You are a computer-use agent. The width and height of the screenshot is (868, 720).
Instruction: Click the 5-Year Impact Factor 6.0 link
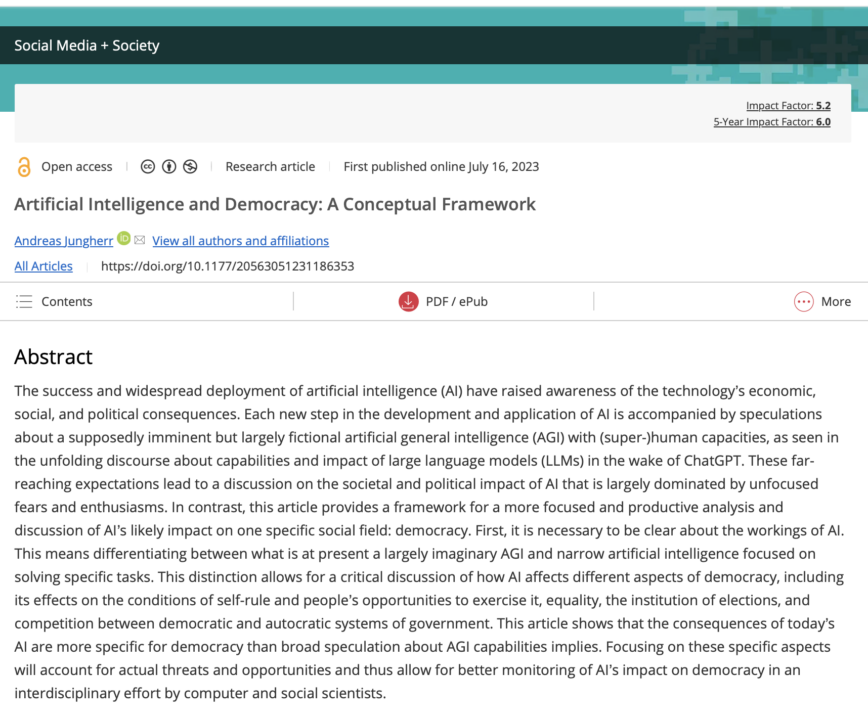pyautogui.click(x=772, y=121)
